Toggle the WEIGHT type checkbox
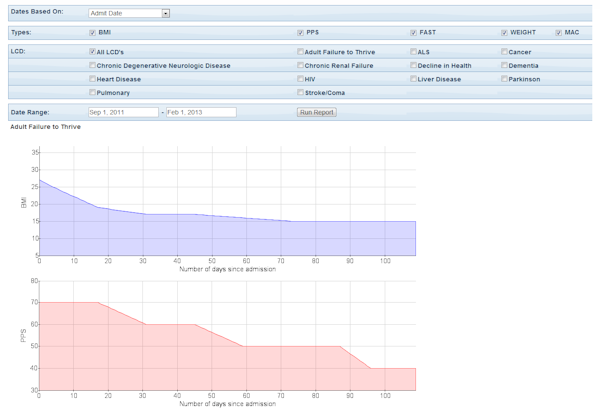Screen dimensions: 600x412 [x=504, y=33]
